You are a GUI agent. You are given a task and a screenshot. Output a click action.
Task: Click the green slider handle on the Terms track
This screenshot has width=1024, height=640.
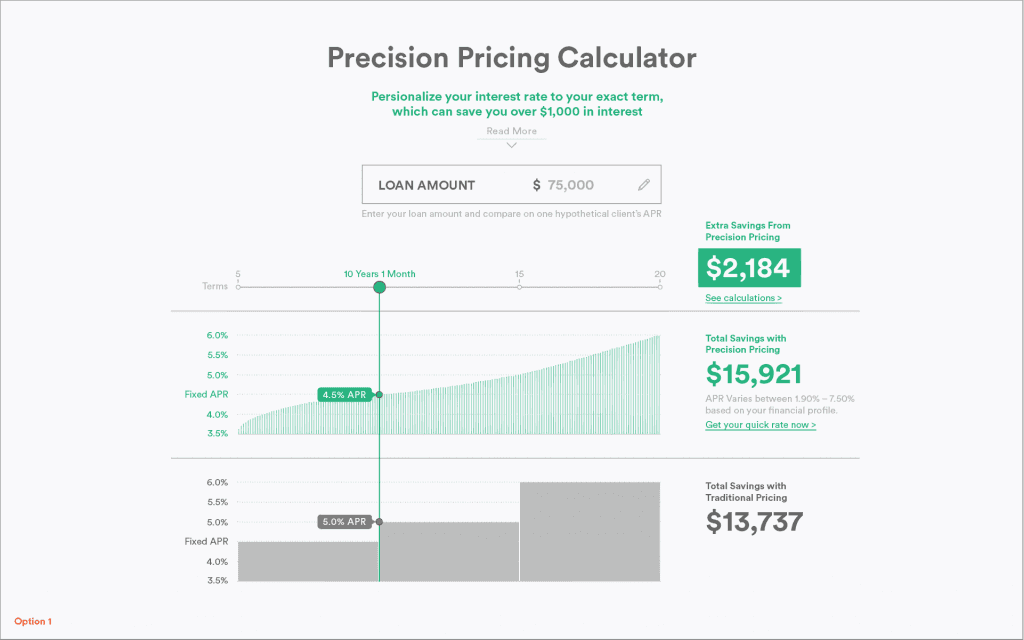pos(379,286)
